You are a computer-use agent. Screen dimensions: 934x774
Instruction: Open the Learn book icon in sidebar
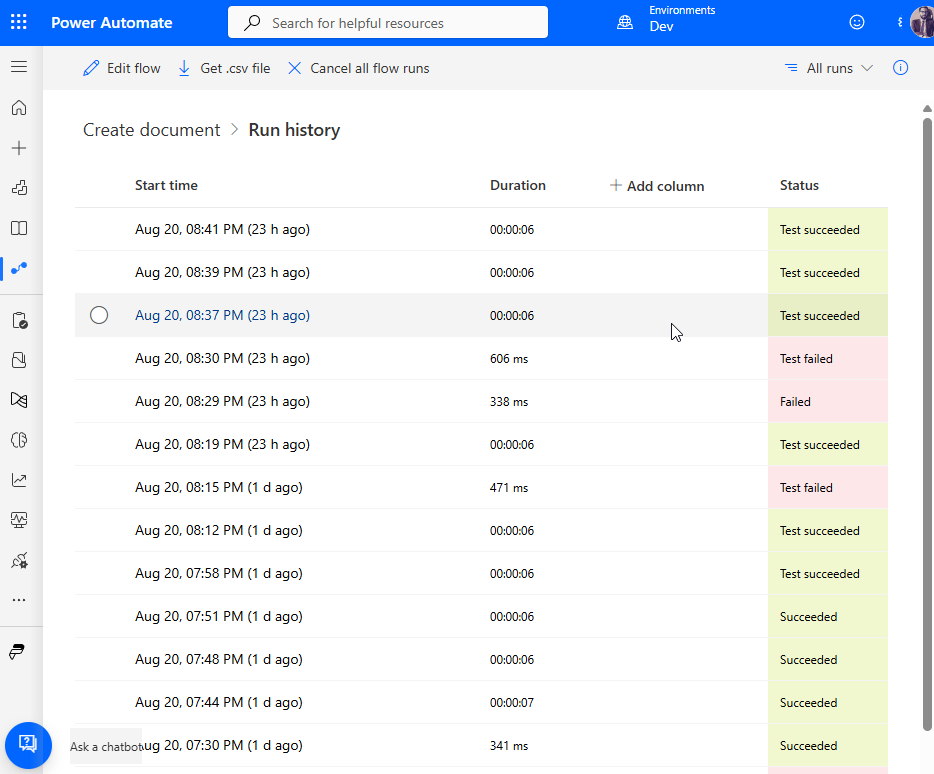pos(19,228)
